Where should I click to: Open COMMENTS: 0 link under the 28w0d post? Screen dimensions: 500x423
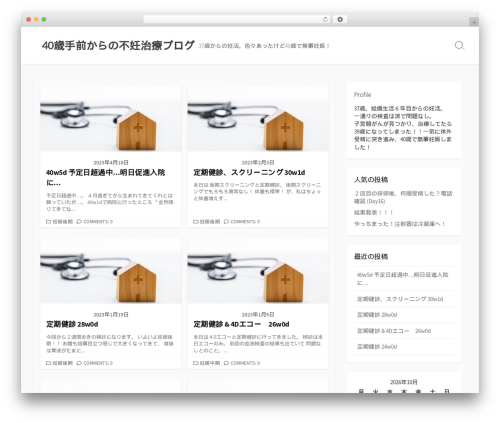click(98, 363)
